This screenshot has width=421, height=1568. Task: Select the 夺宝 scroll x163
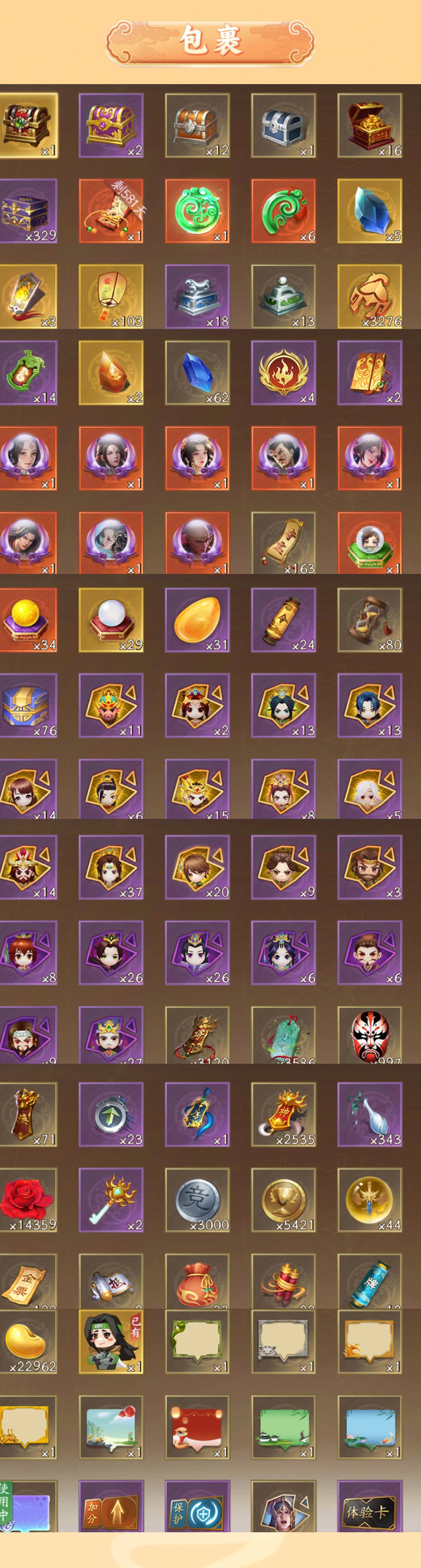pyautogui.click(x=283, y=543)
